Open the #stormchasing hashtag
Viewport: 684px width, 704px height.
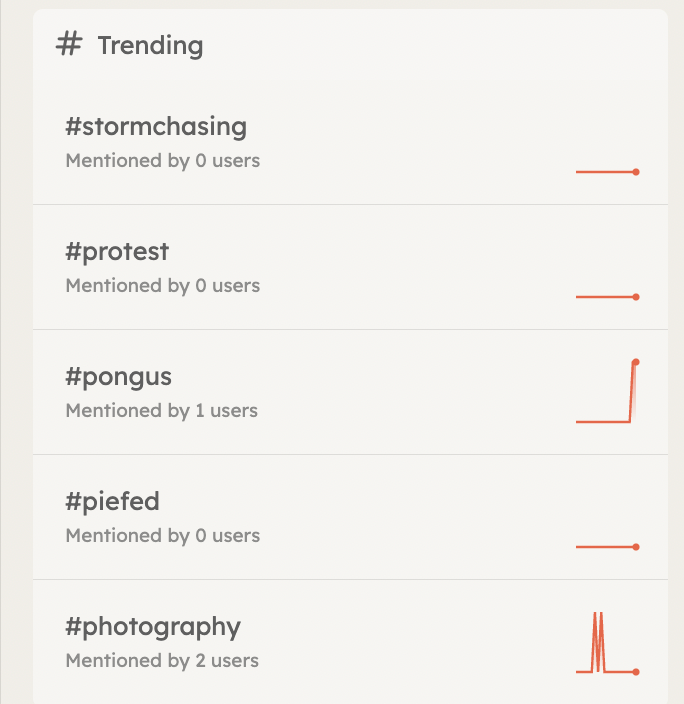(156, 127)
